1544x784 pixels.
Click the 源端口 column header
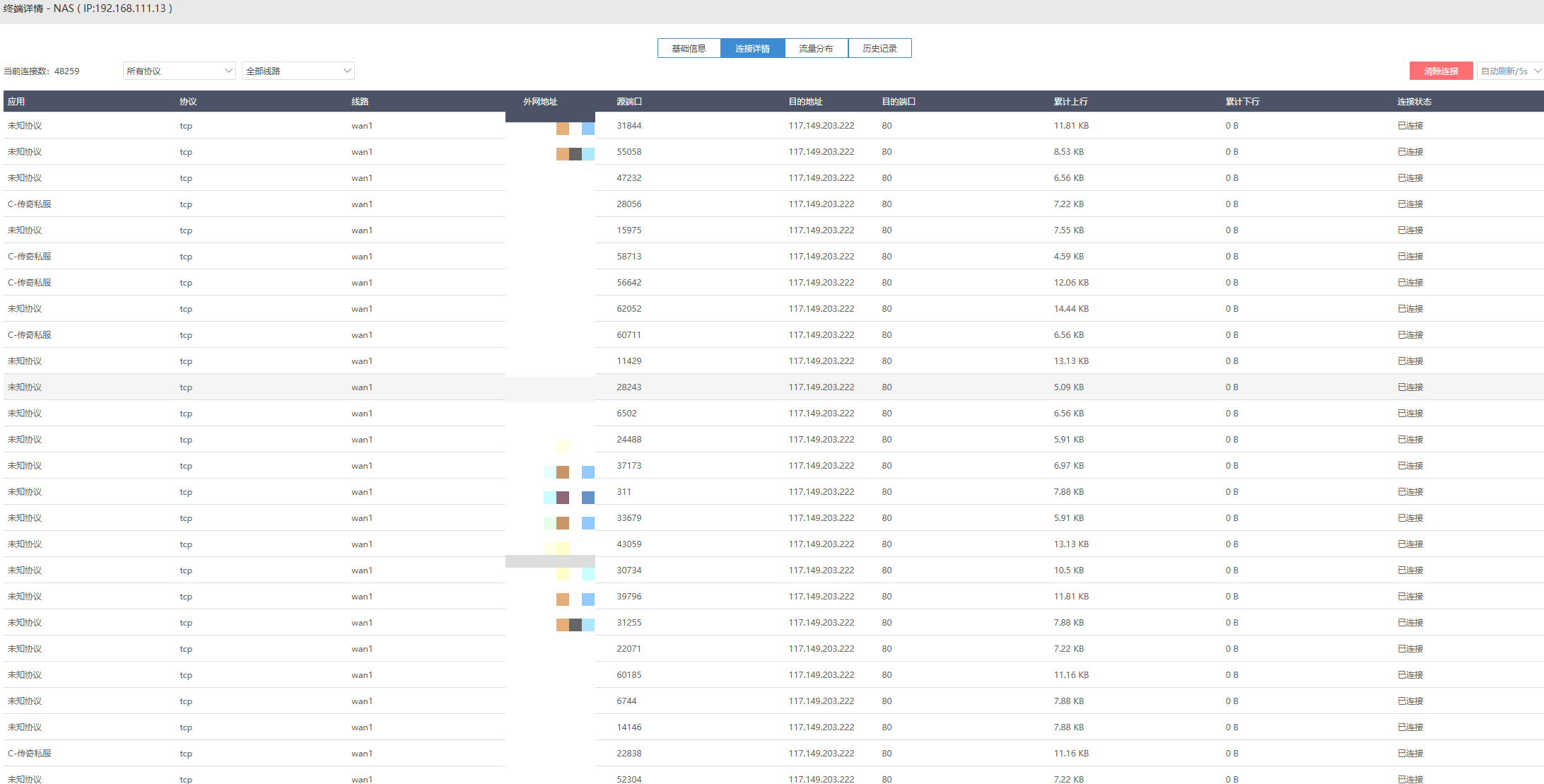(628, 102)
